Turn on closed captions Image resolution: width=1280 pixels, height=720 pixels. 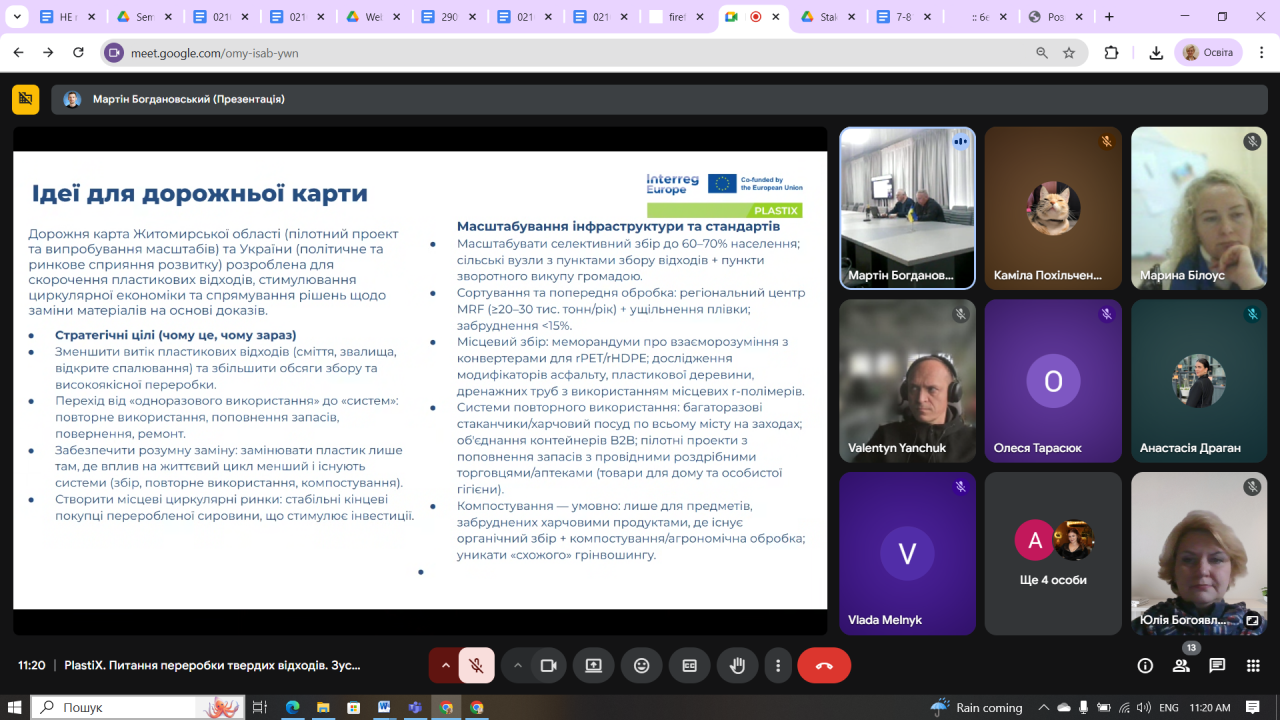tap(689, 665)
